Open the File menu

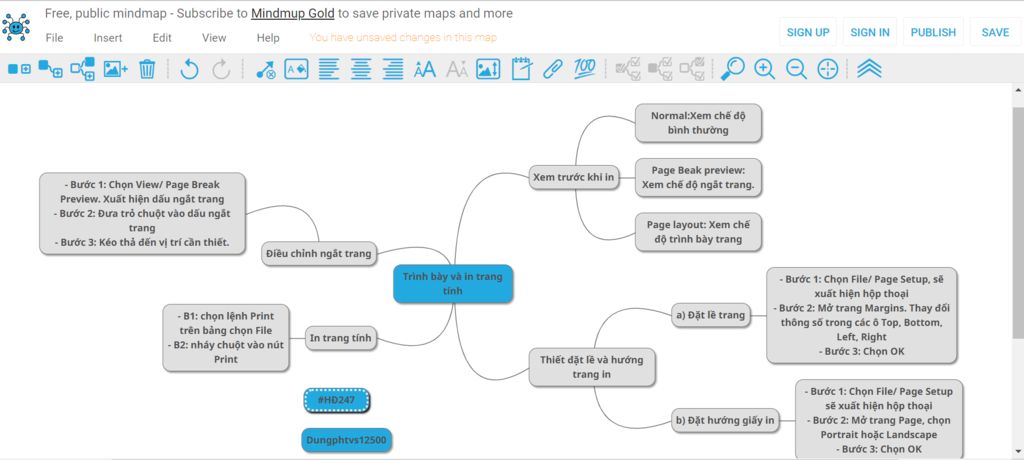[x=54, y=38]
